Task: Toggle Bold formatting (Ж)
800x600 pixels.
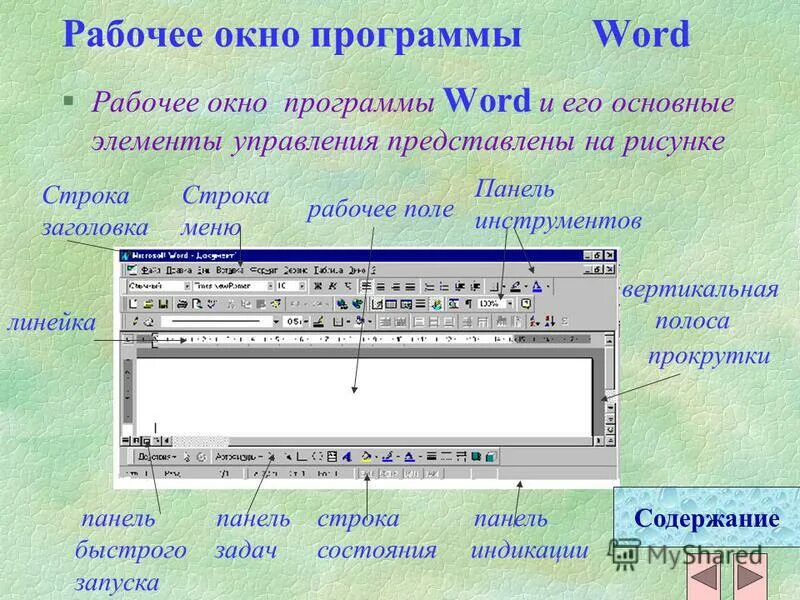Action: (x=317, y=287)
